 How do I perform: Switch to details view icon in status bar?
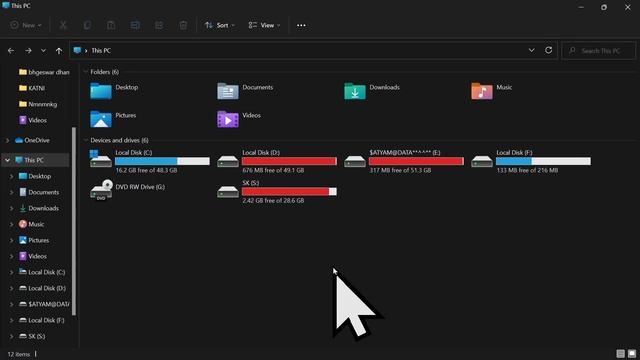coord(620,353)
